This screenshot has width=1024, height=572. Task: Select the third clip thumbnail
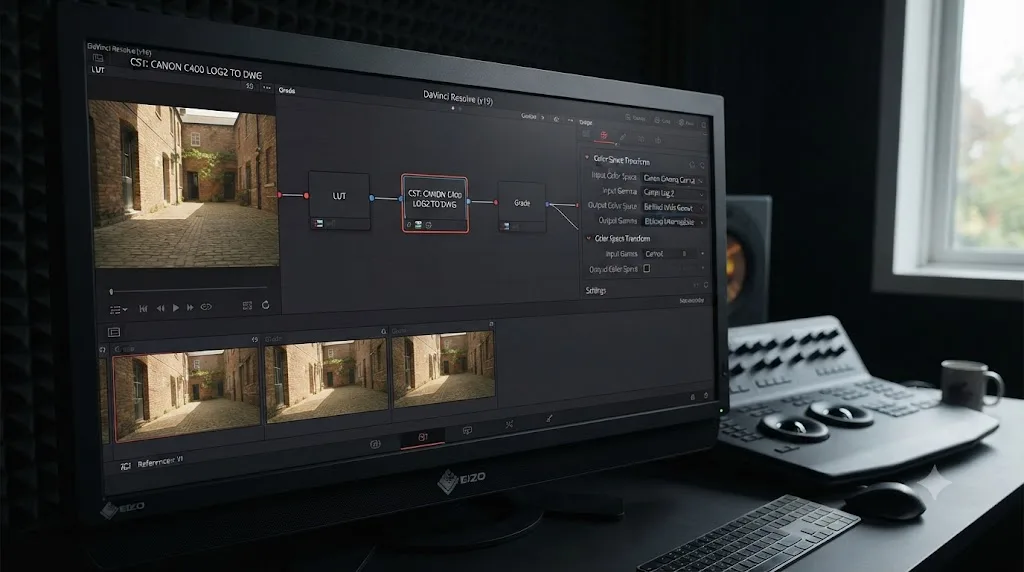tap(443, 370)
